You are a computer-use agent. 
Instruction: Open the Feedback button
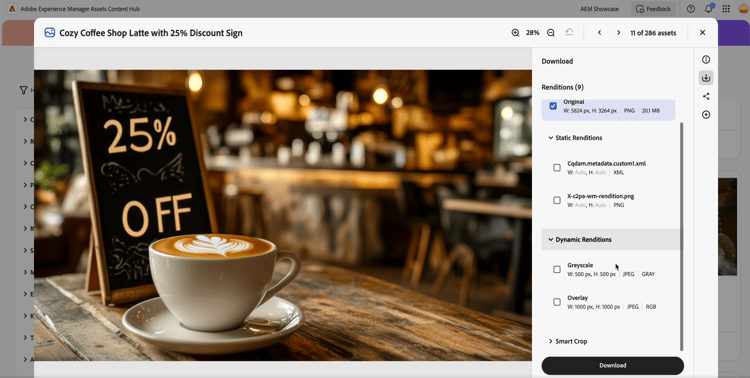point(653,9)
